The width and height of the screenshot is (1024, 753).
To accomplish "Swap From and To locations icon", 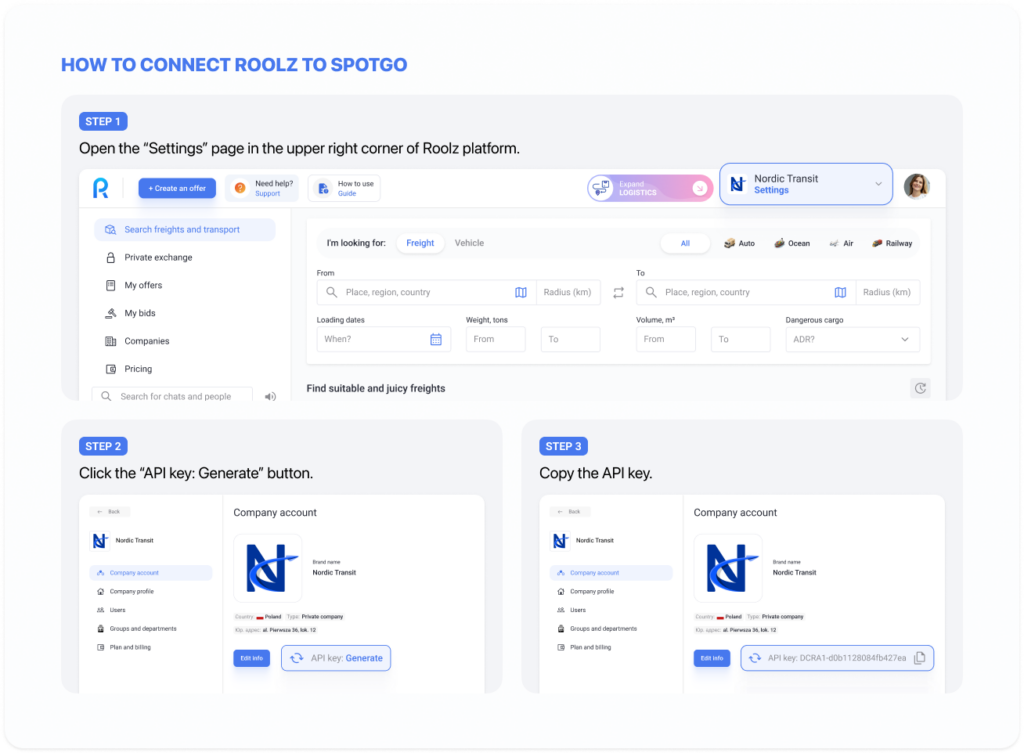I will point(618,293).
